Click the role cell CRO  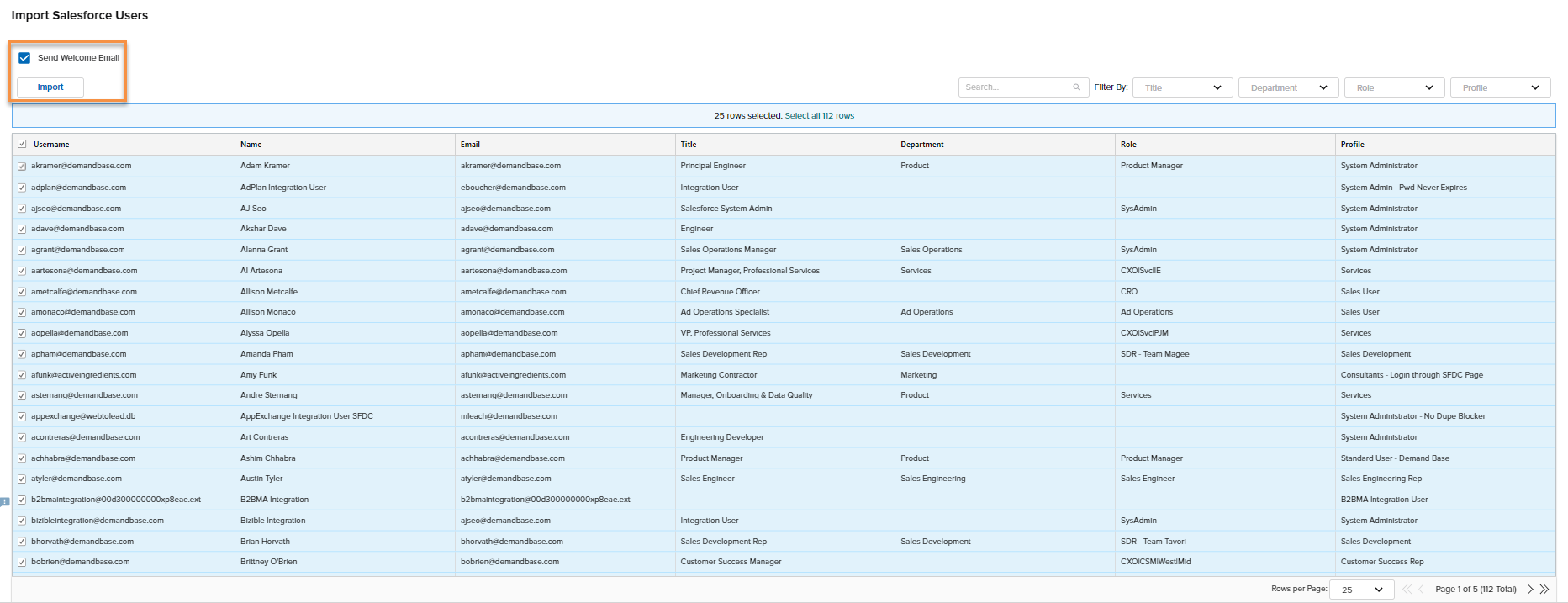[x=1129, y=292]
